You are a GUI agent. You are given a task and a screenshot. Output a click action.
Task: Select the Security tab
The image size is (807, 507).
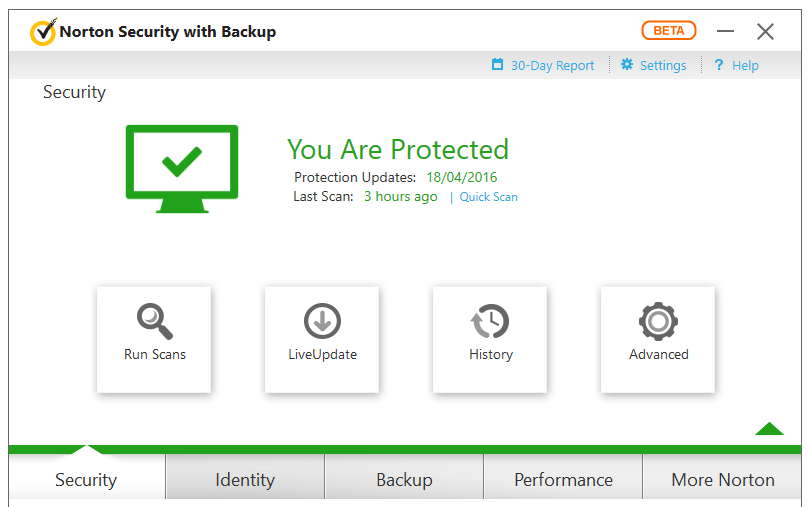pyautogui.click(x=86, y=479)
